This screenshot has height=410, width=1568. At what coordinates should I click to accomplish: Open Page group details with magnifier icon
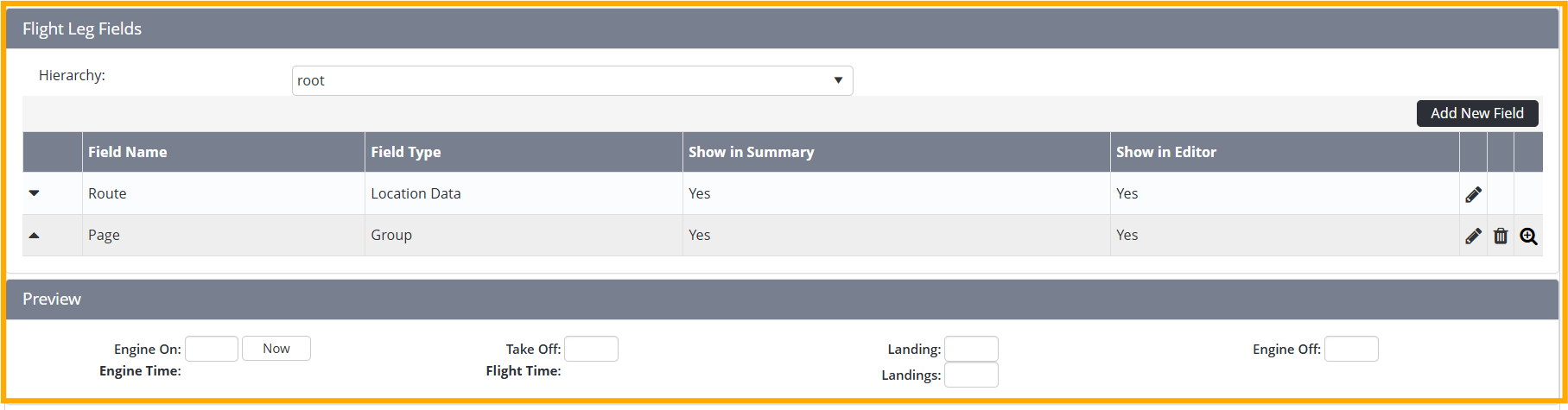[1528, 236]
